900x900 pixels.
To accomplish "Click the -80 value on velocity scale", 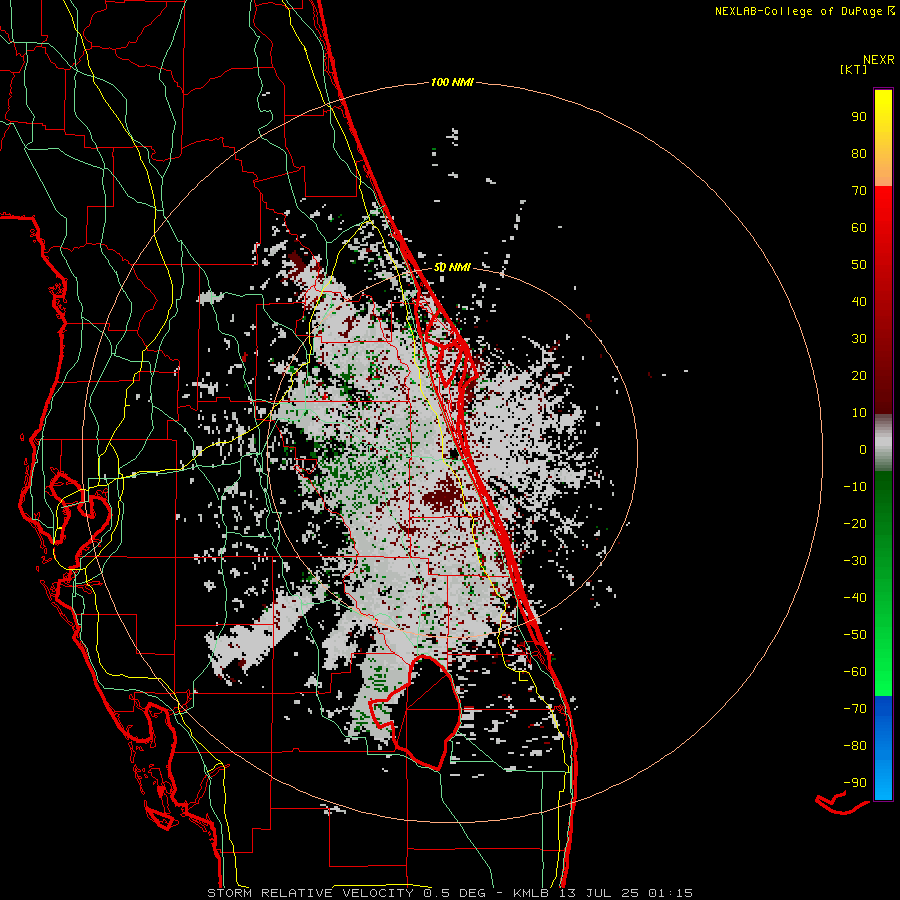I will [855, 746].
